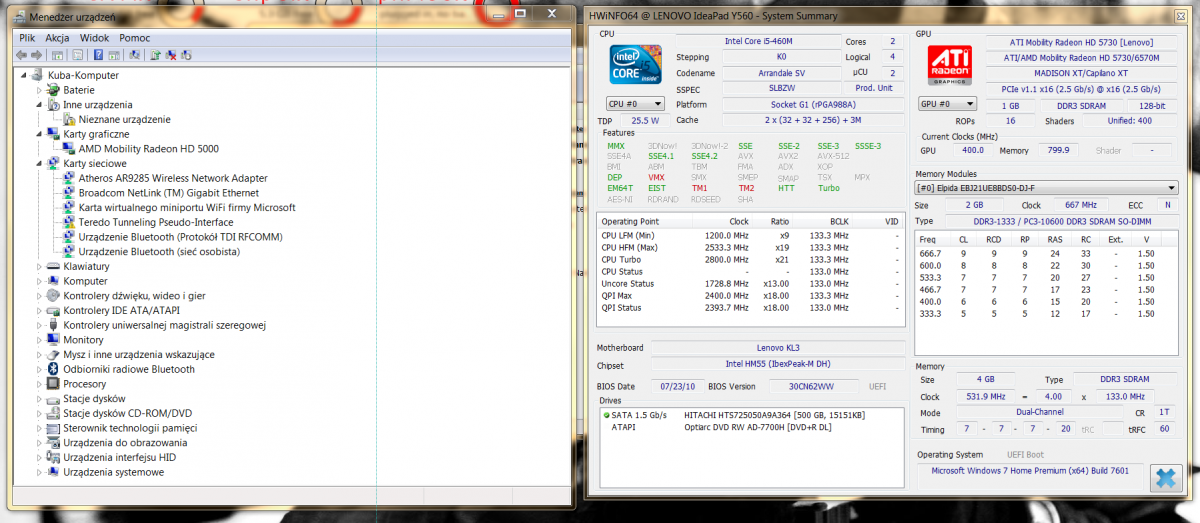1200x523 pixels.
Task: Click the Intel HM55 chipset field
Action: [779, 366]
